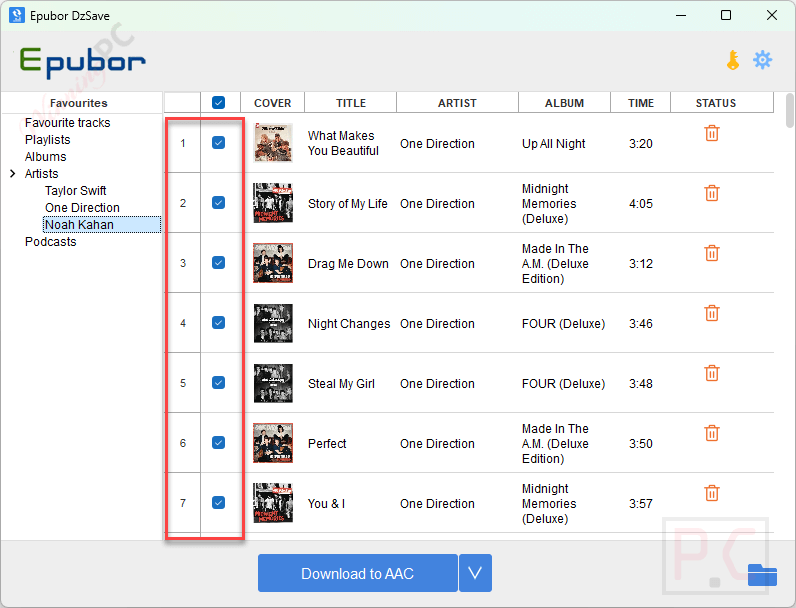Delete What Makes You Beautiful track
Viewport: 796px width, 608px height.
click(x=712, y=133)
